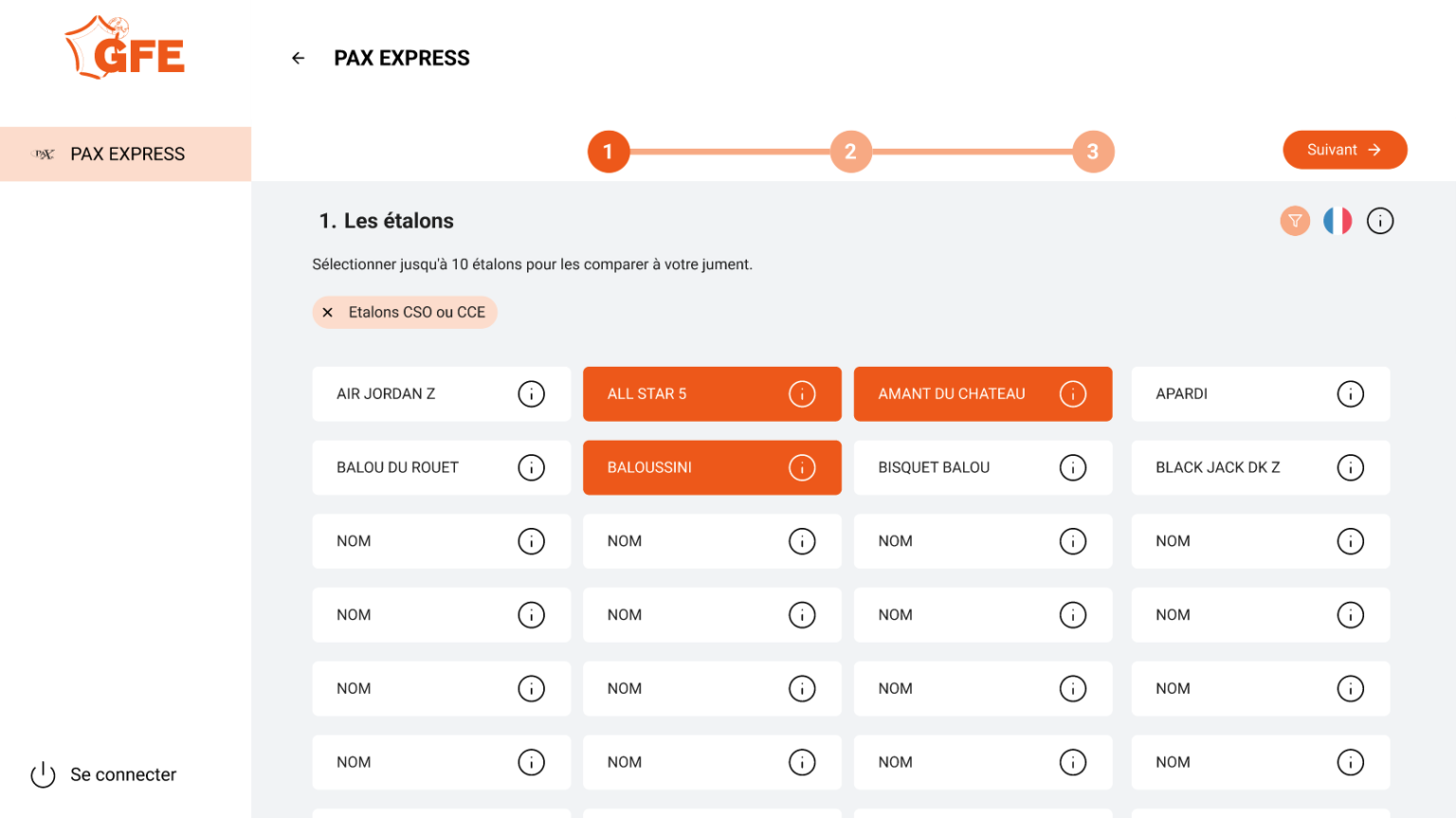Screen dimensions: 1456x818
Task: Open PAX EXPRESS in the sidebar
Action: [x=126, y=154]
